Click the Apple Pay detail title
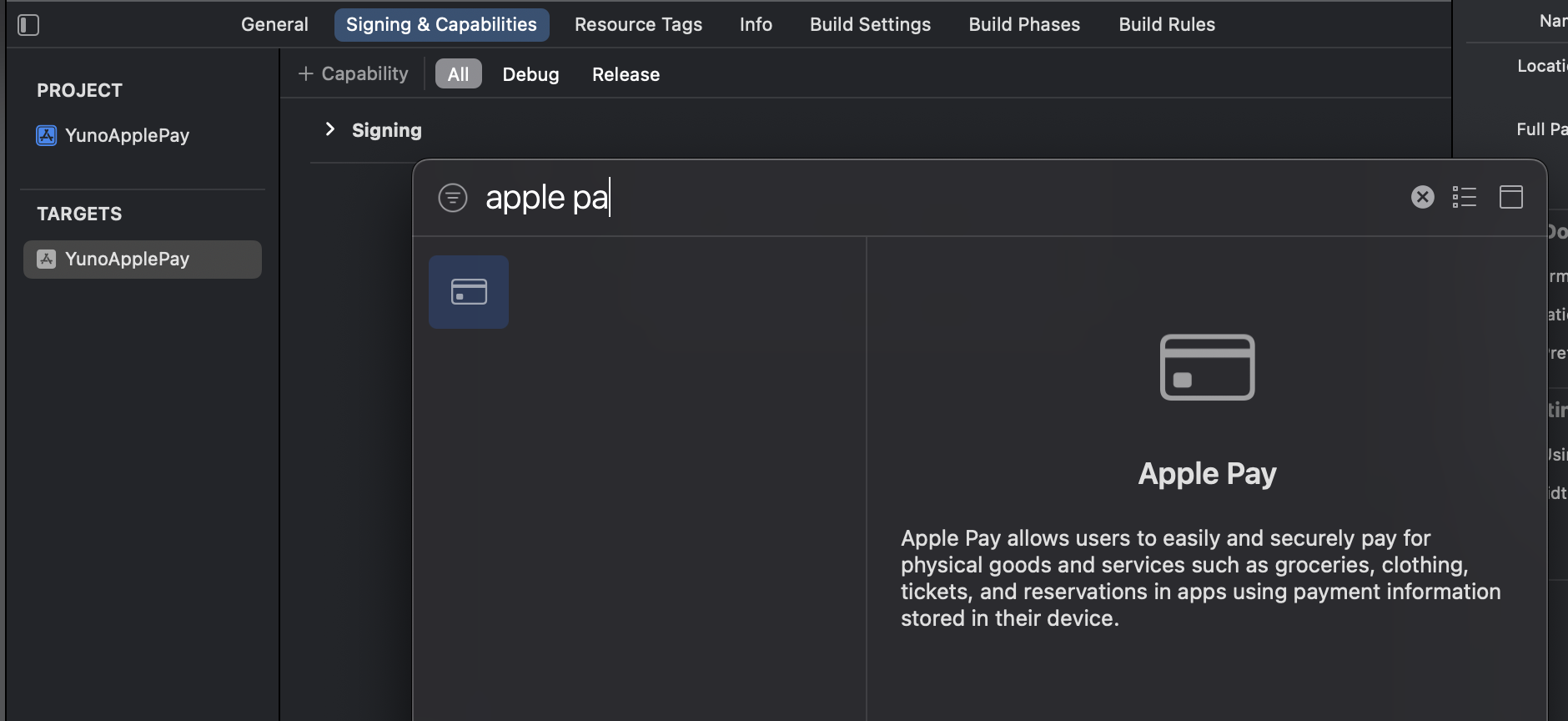Screen dimensions: 1568x721 click(1208, 473)
